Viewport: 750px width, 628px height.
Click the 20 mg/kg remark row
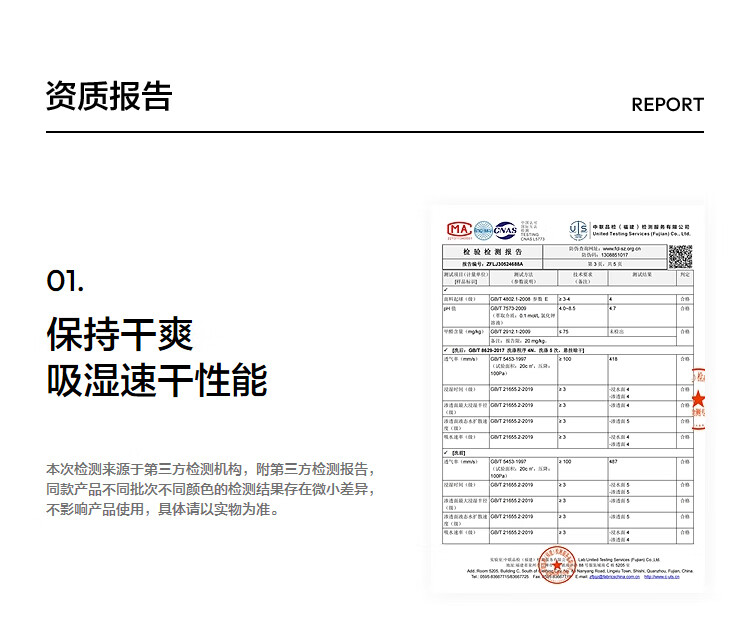pyautogui.click(x=583, y=341)
